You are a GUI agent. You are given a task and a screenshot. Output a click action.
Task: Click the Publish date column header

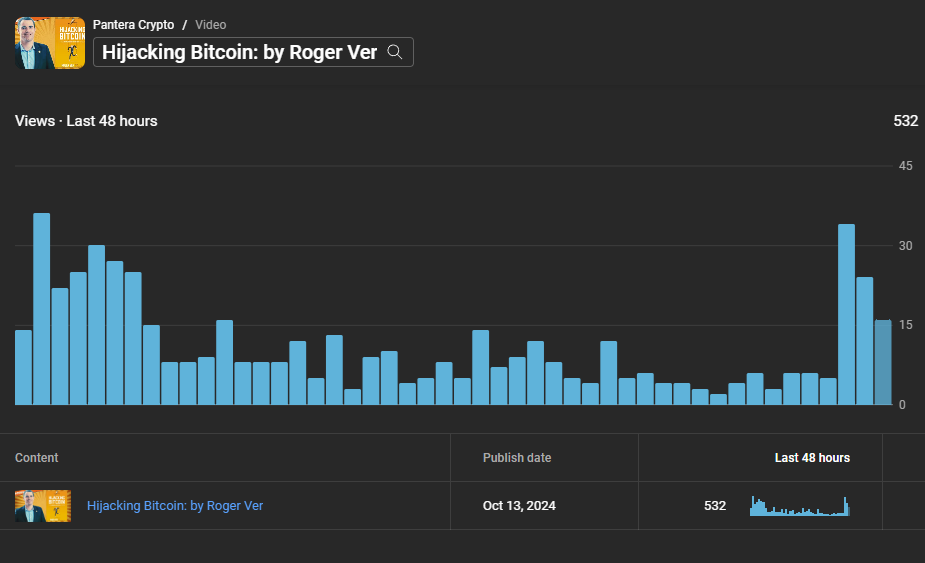pos(517,458)
